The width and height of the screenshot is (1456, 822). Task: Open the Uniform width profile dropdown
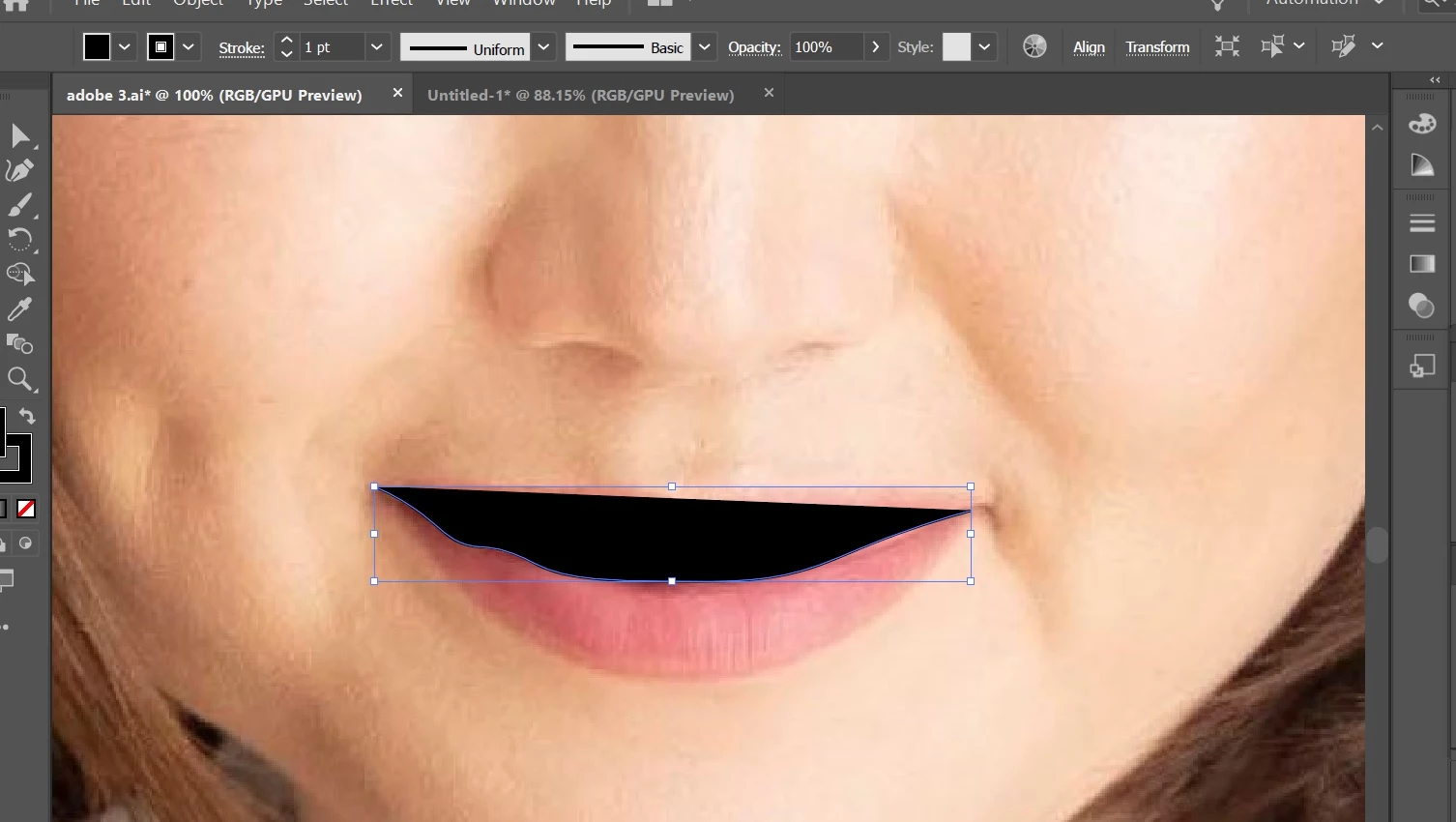(543, 46)
